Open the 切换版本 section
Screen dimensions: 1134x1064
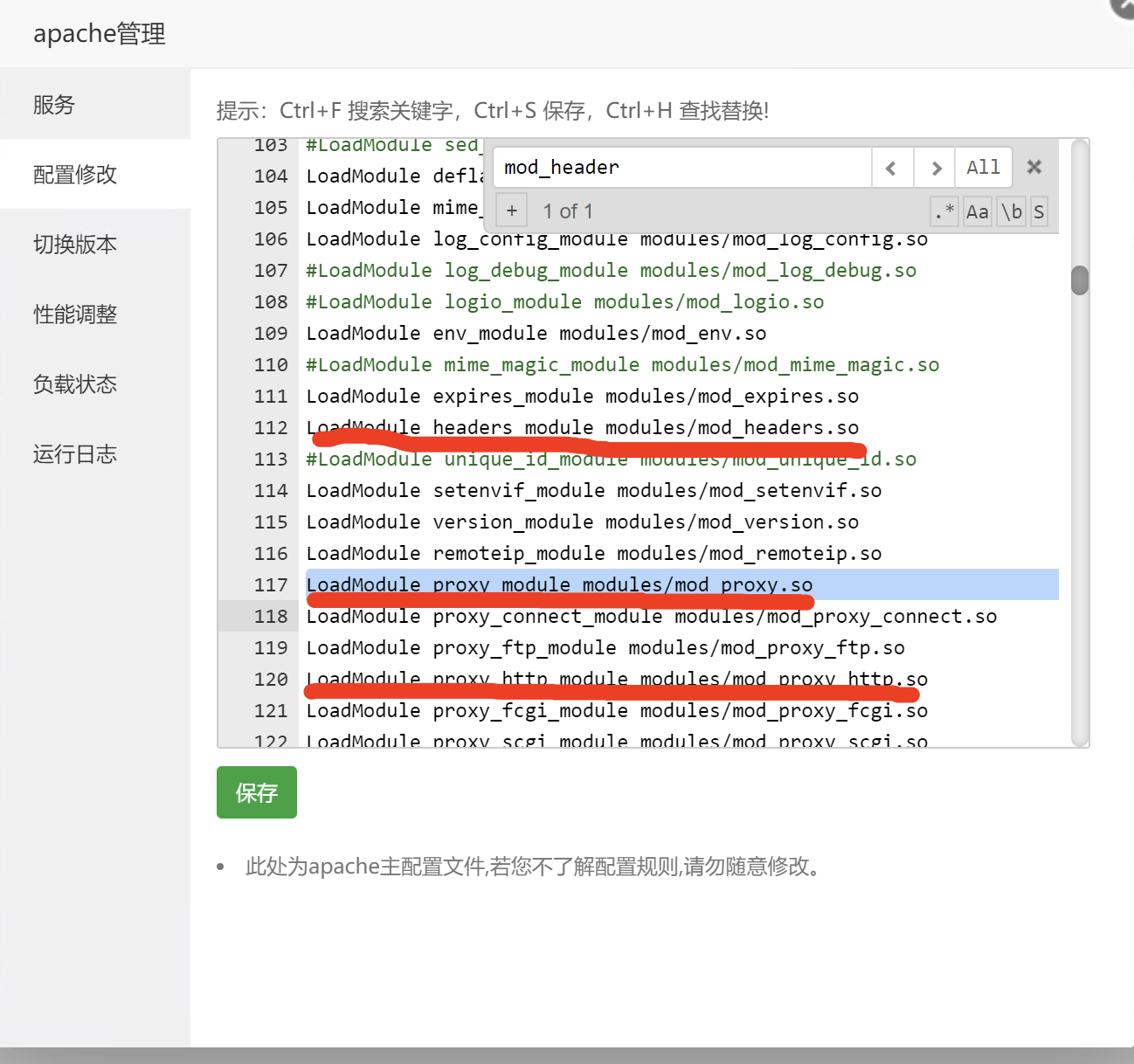coord(74,245)
